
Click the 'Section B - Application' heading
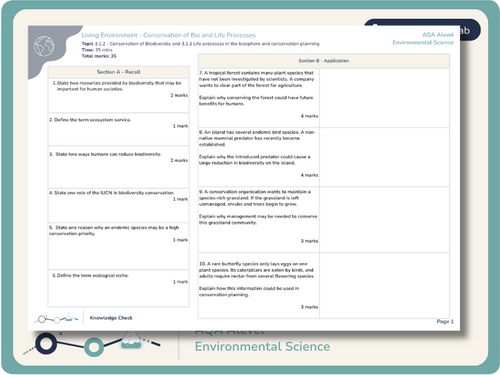point(323,61)
